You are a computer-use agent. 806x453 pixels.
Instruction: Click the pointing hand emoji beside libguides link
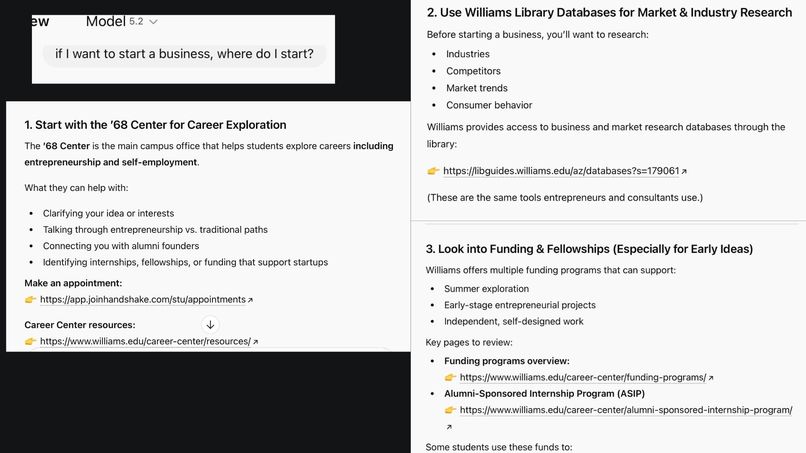(x=433, y=171)
